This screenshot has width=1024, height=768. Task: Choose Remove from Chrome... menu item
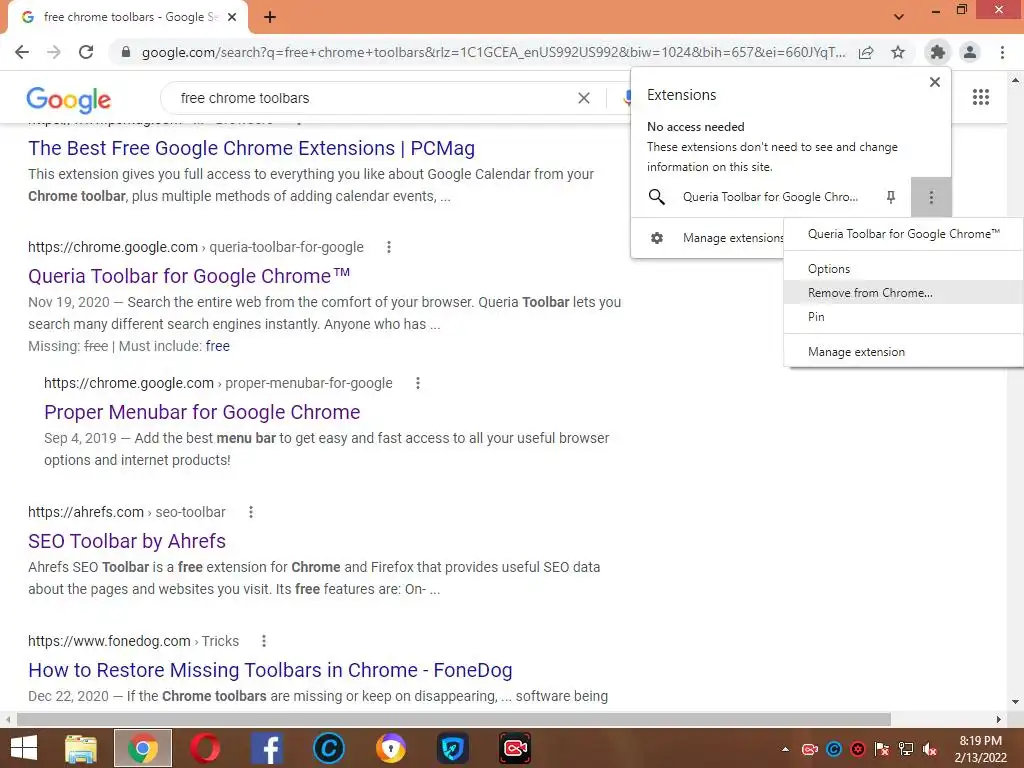[904, 293]
